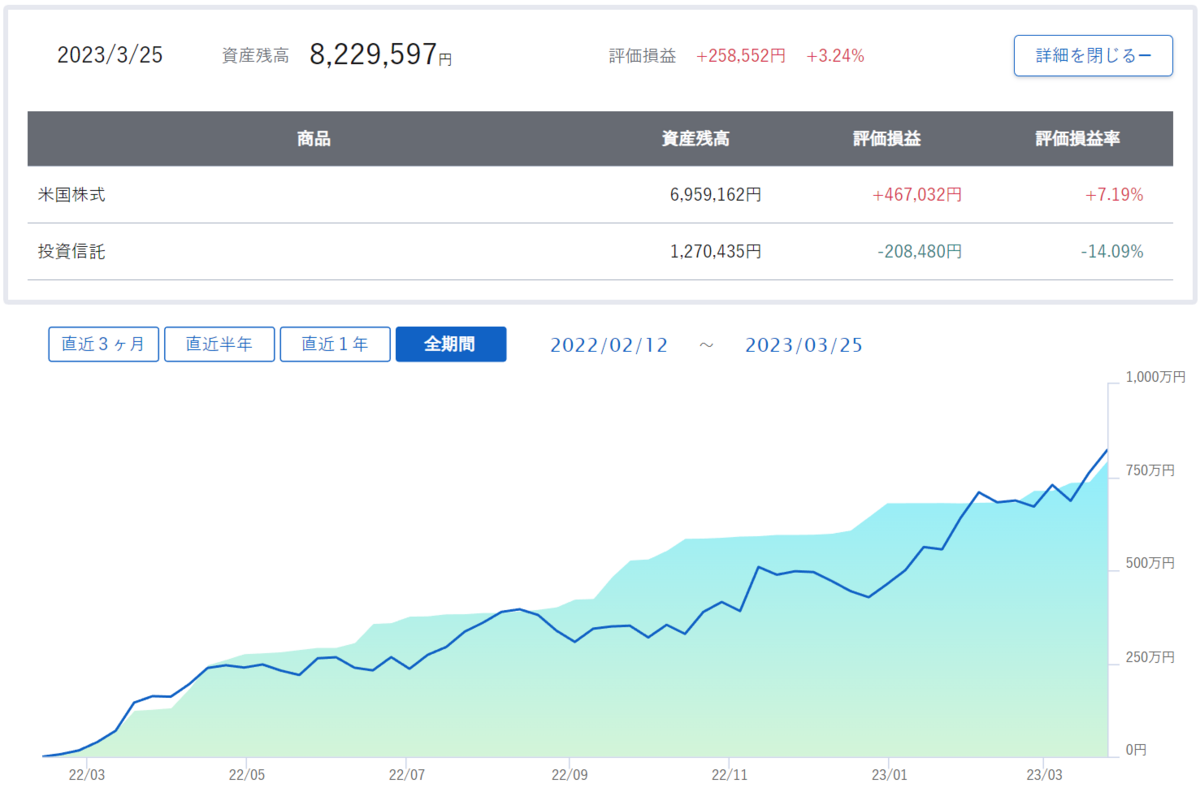
Task: Click 22/09 x-axis label
Action: [x=568, y=774]
